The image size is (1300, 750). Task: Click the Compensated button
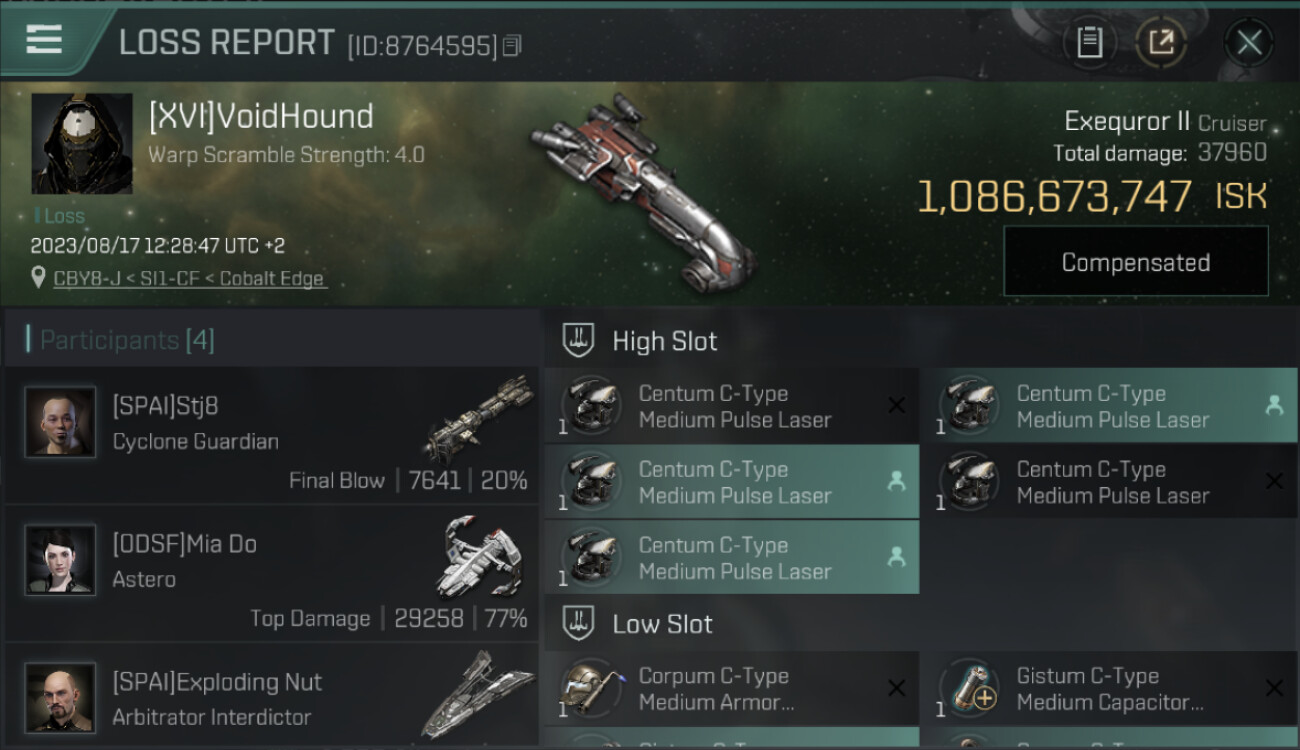(1136, 262)
